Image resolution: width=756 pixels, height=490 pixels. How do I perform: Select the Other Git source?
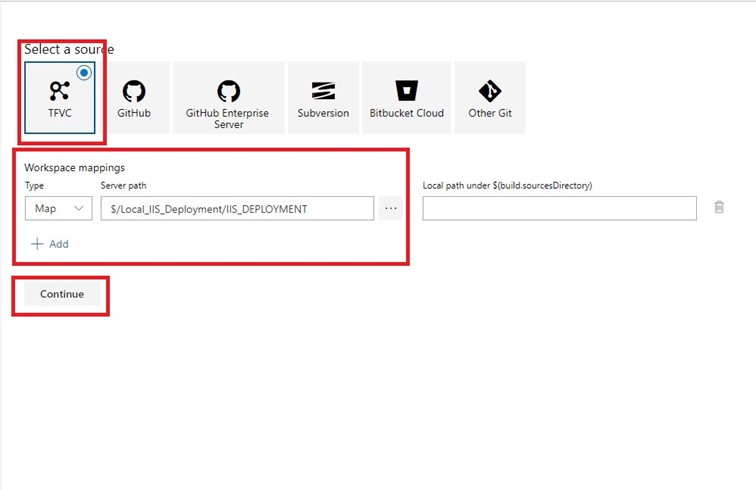click(490, 98)
